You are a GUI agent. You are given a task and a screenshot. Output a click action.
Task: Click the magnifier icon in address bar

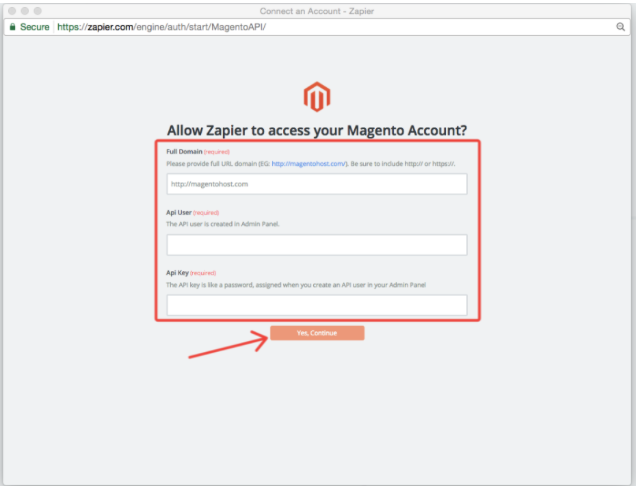click(620, 27)
